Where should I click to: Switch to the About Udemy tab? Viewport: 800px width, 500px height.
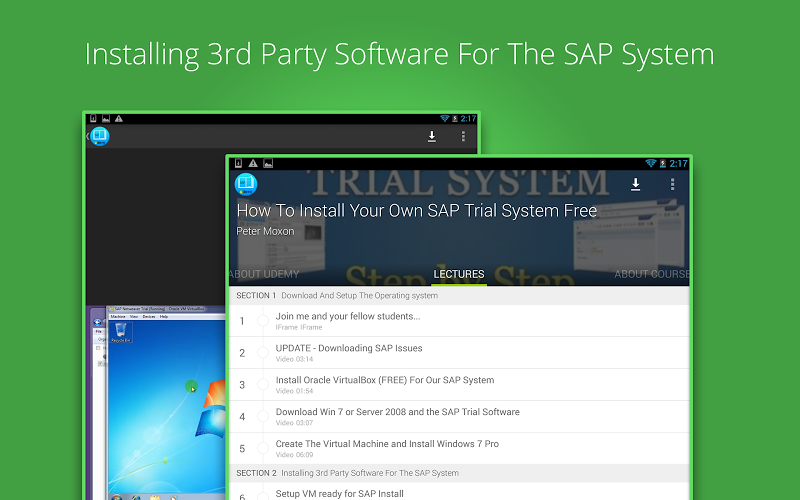click(x=264, y=274)
